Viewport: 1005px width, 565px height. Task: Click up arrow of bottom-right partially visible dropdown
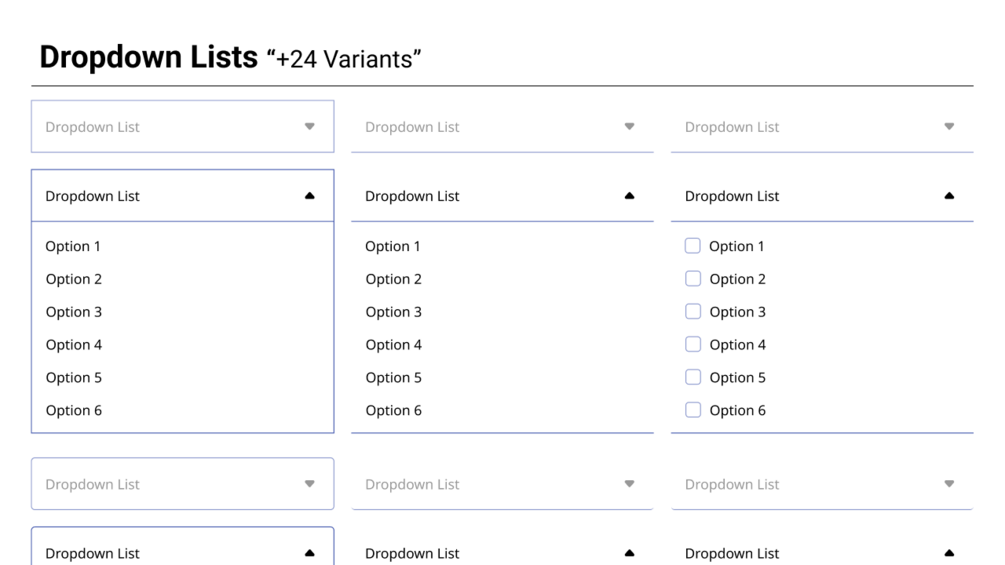tap(949, 553)
